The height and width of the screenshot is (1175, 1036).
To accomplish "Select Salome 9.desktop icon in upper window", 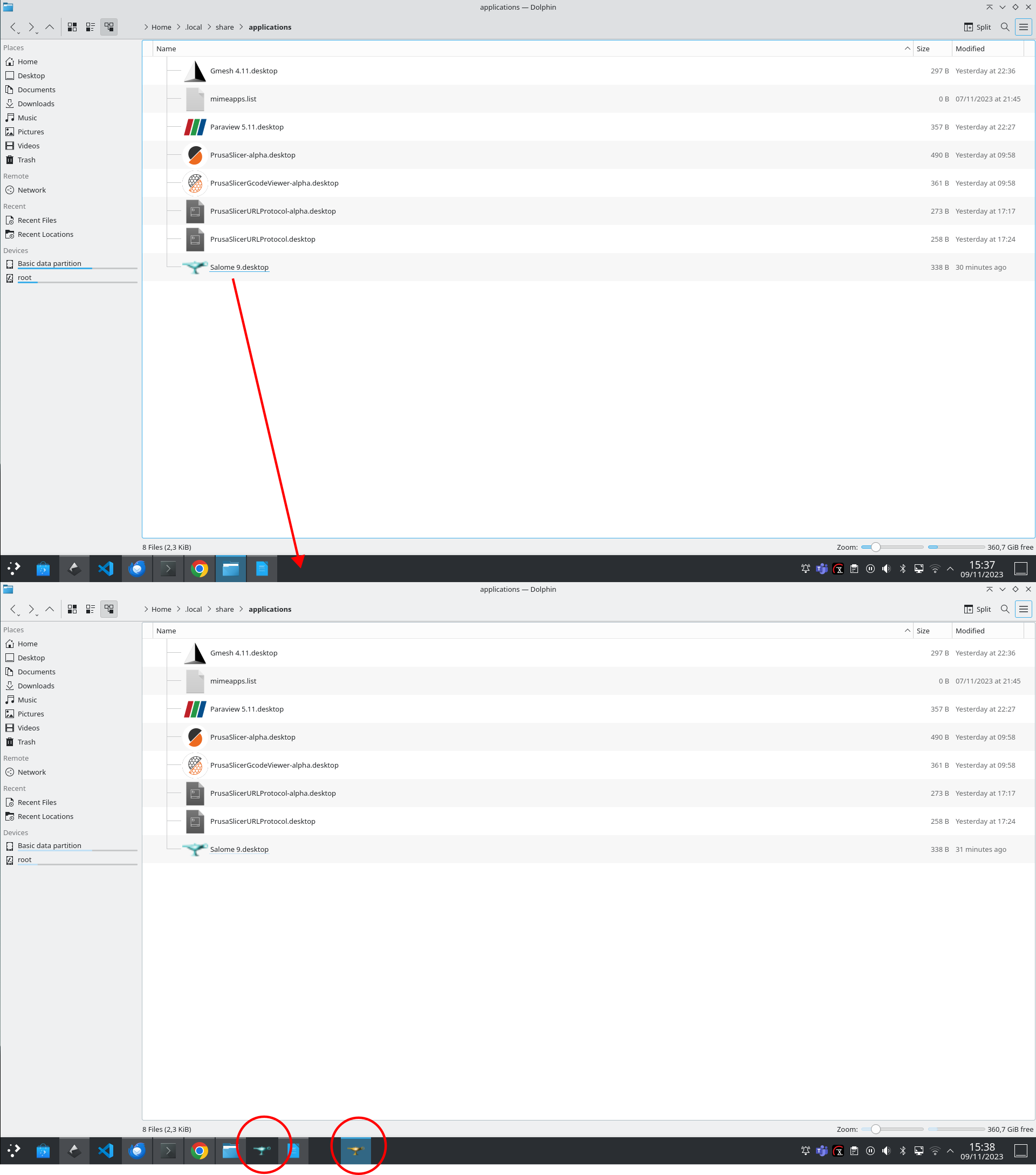I will pyautogui.click(x=195, y=267).
